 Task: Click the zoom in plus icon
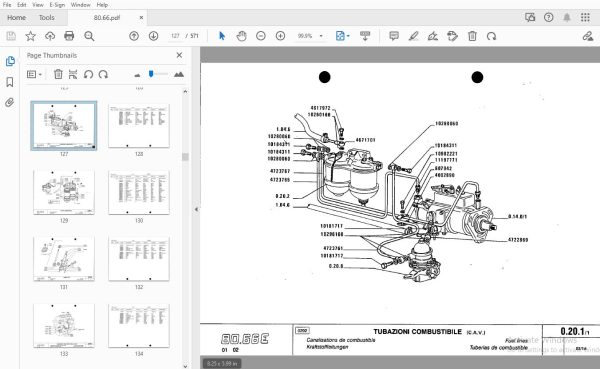pos(280,36)
